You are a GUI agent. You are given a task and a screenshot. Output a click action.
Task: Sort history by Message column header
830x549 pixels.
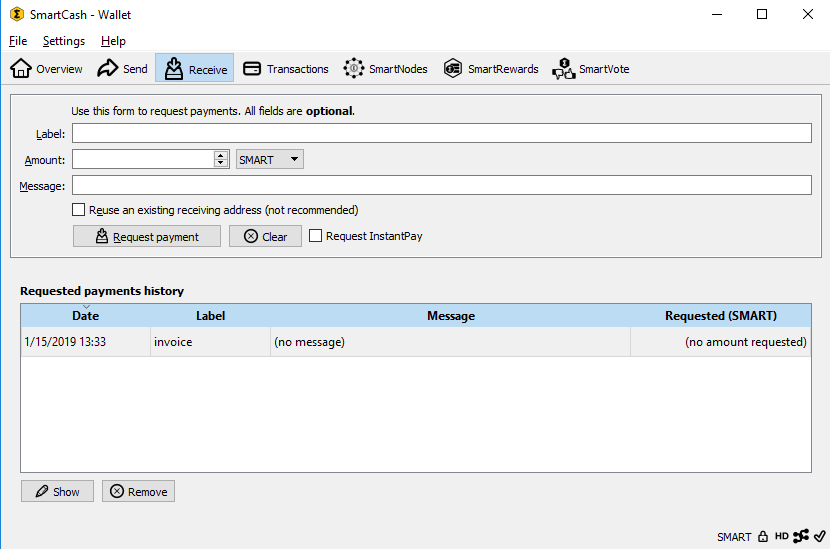click(x=450, y=316)
